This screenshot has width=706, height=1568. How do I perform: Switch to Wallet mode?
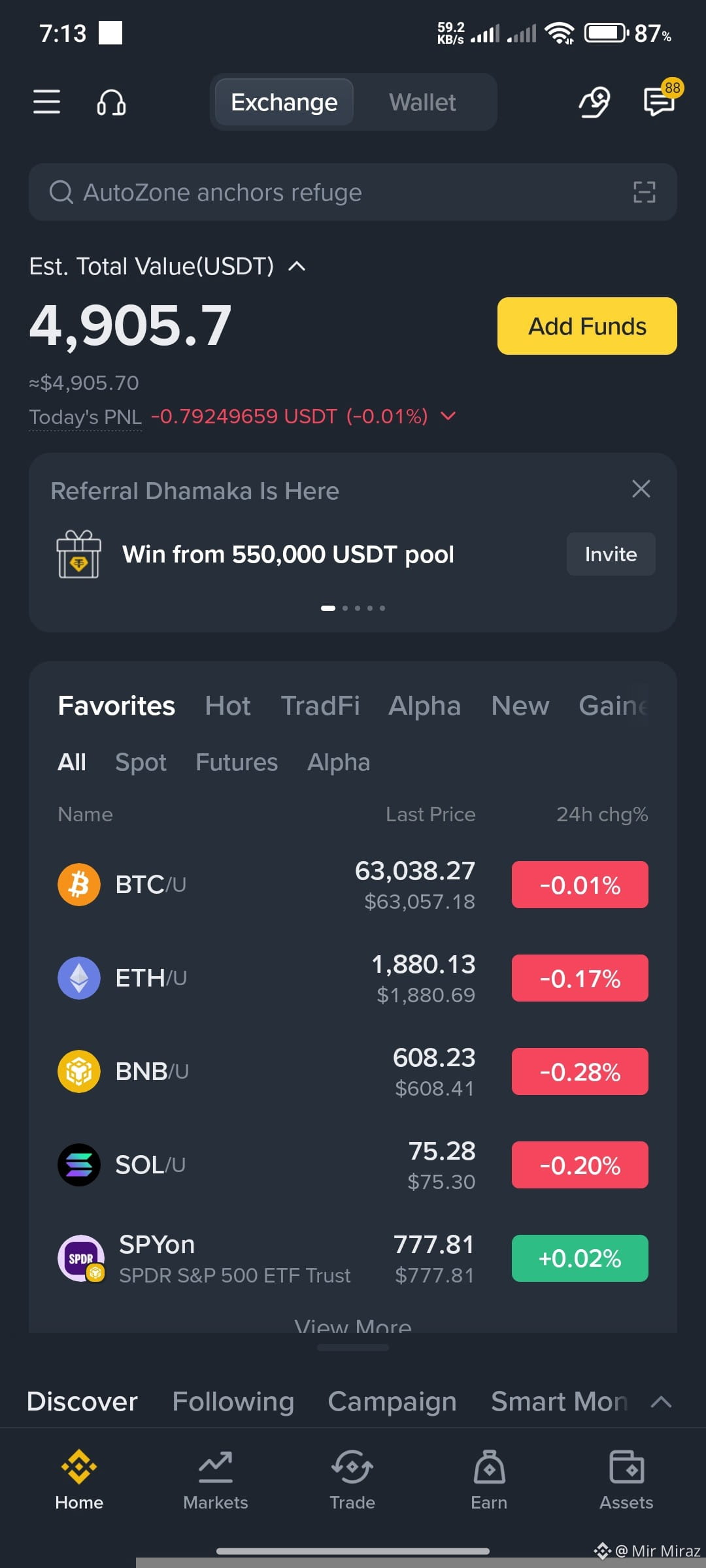click(x=423, y=103)
